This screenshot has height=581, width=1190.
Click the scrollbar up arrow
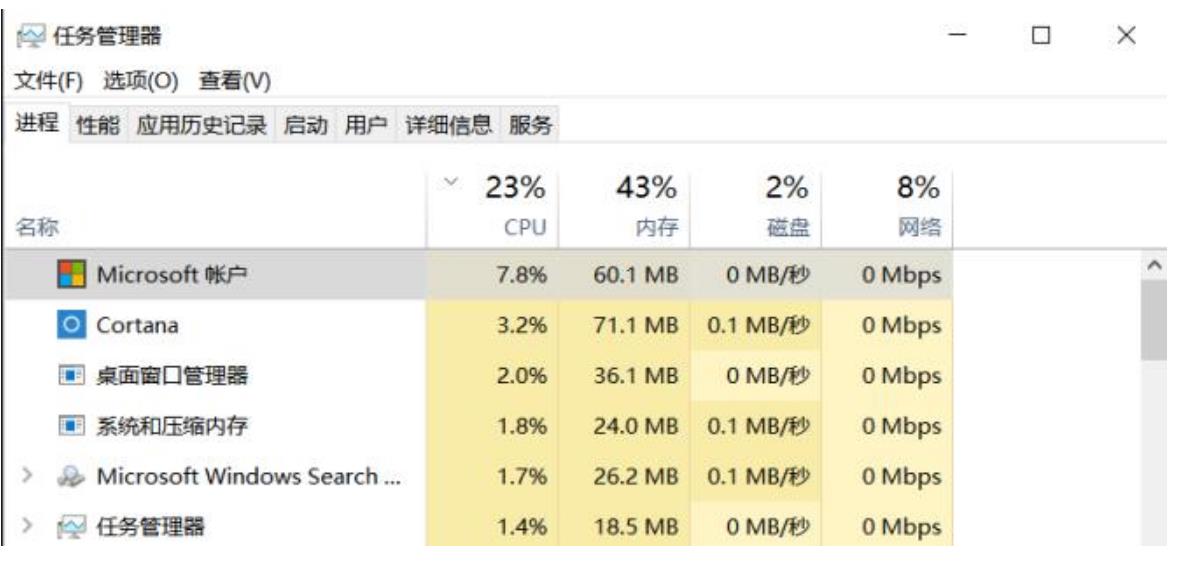point(1154,265)
